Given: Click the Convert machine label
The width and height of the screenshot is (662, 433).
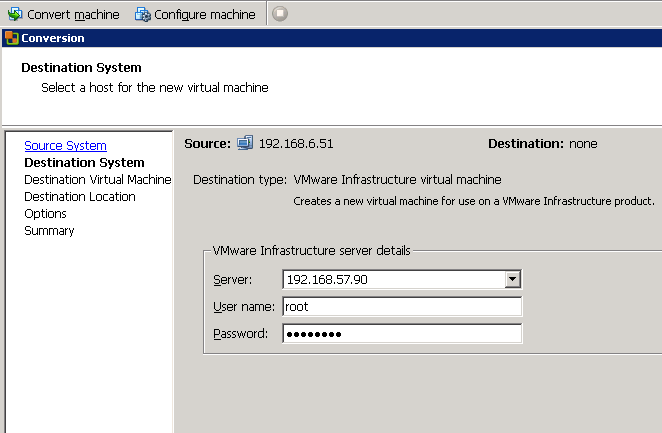Looking at the screenshot, I should (73, 14).
